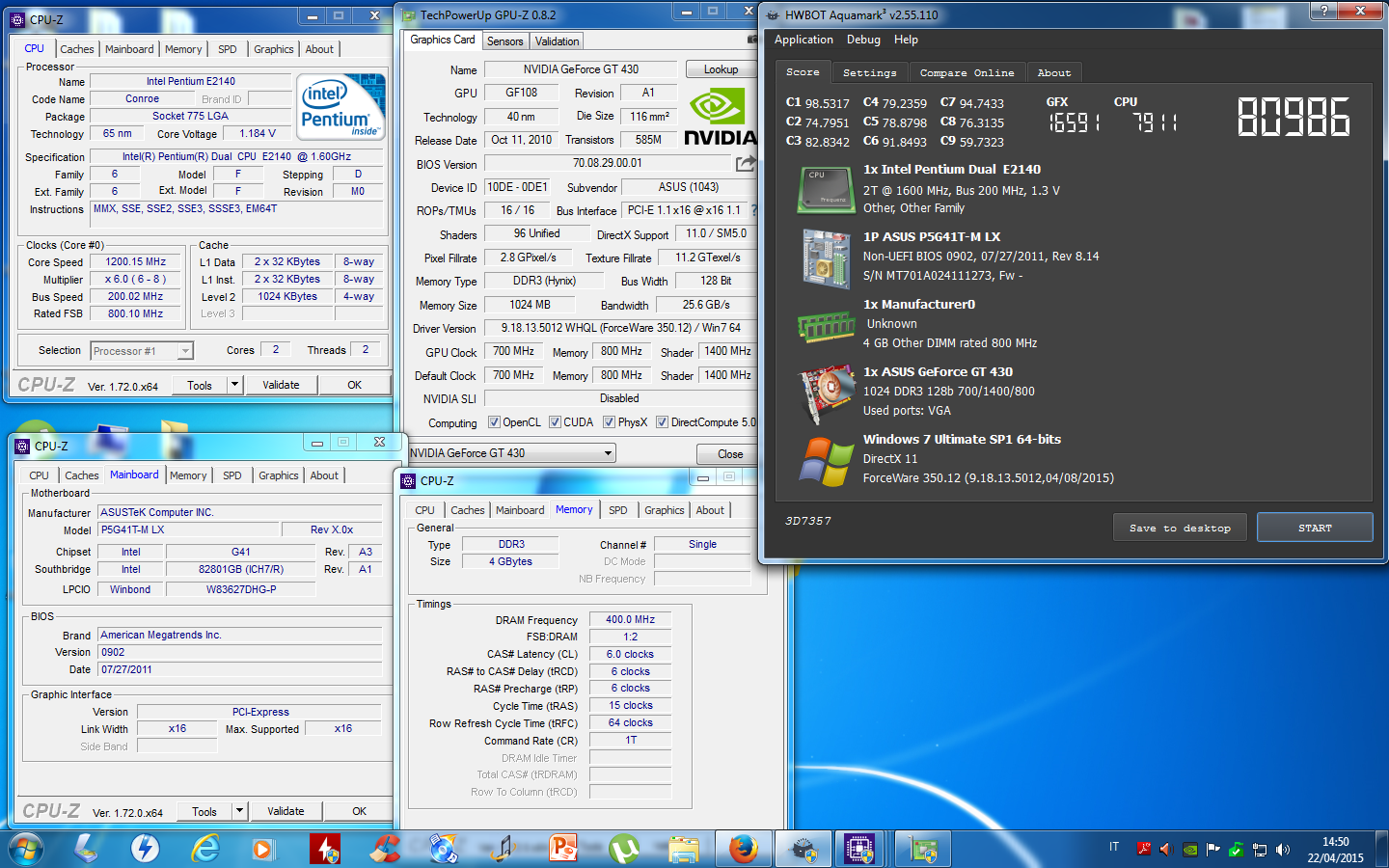Toggle the OpenCL checkbox in GPU-Z
Viewport: 1389px width, 868px height.
pos(494,422)
